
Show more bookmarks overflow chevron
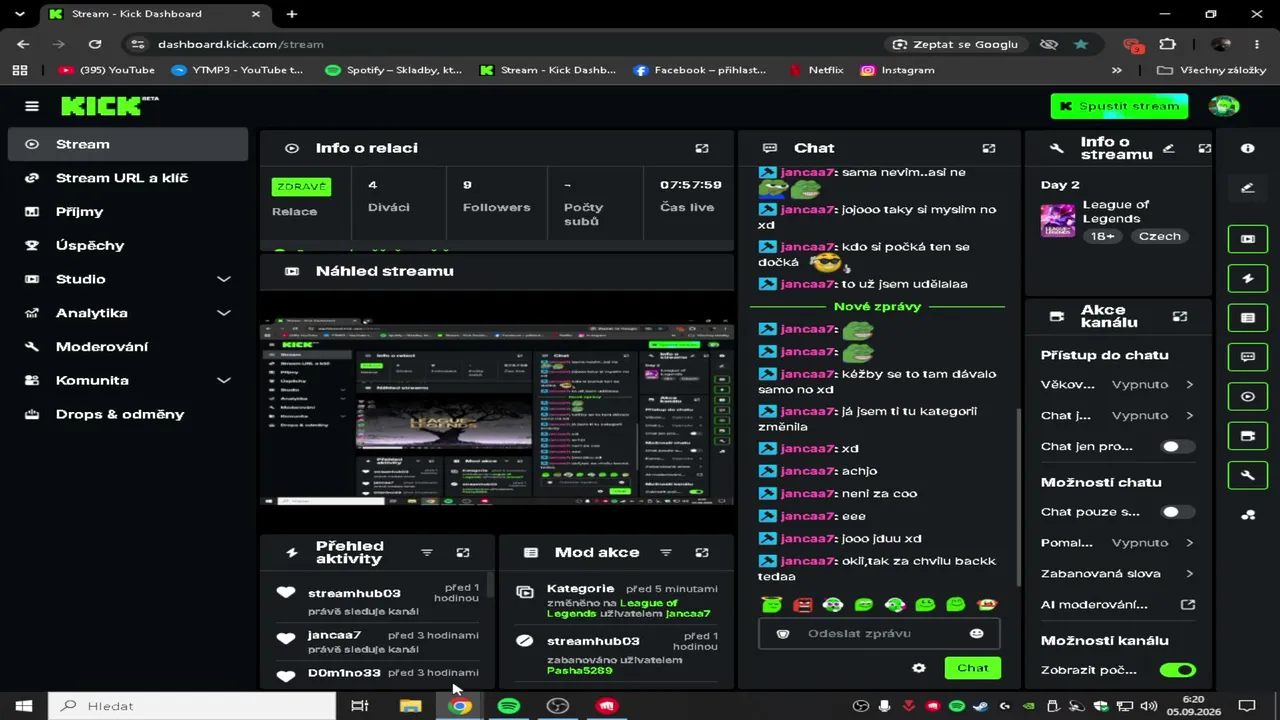click(x=1116, y=70)
